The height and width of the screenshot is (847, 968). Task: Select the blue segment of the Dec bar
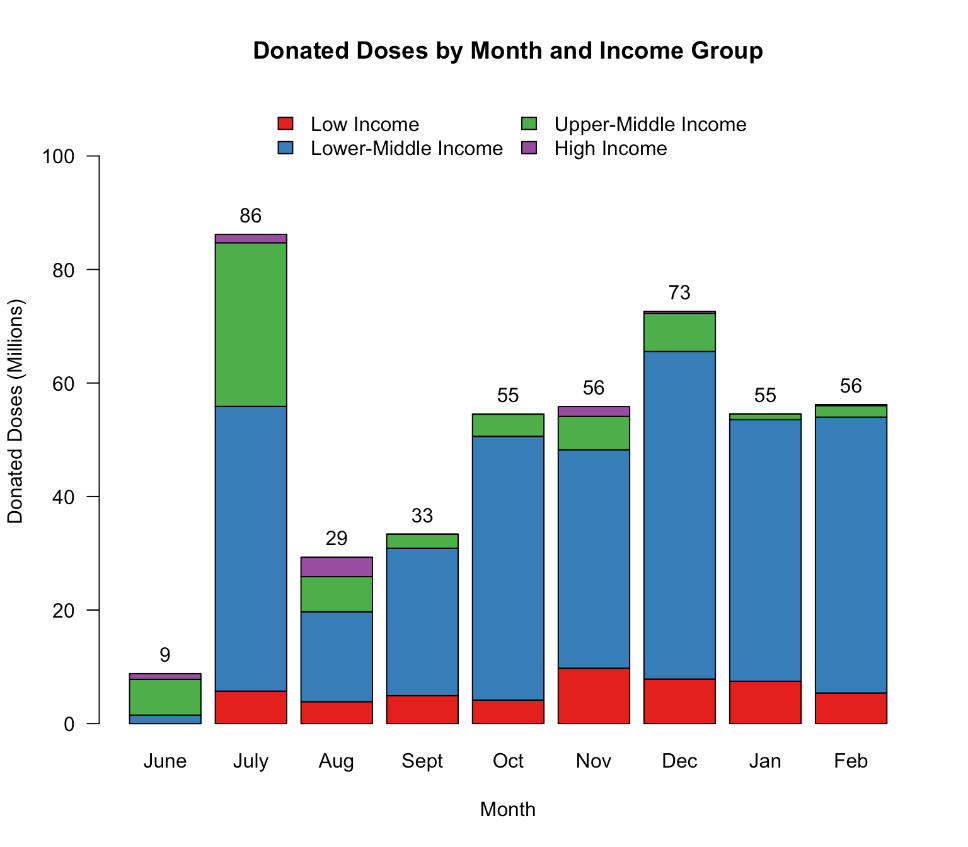(x=680, y=515)
